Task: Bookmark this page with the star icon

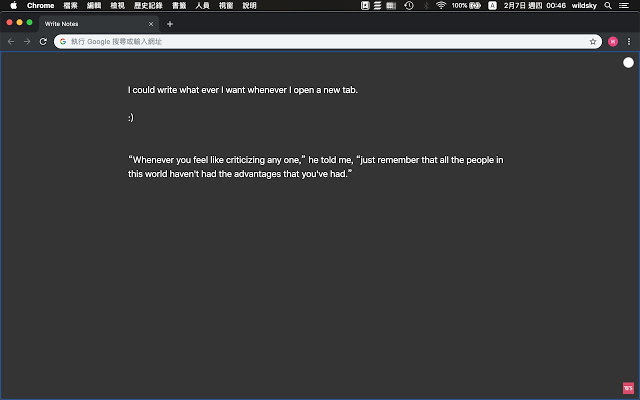Action: 593,42
